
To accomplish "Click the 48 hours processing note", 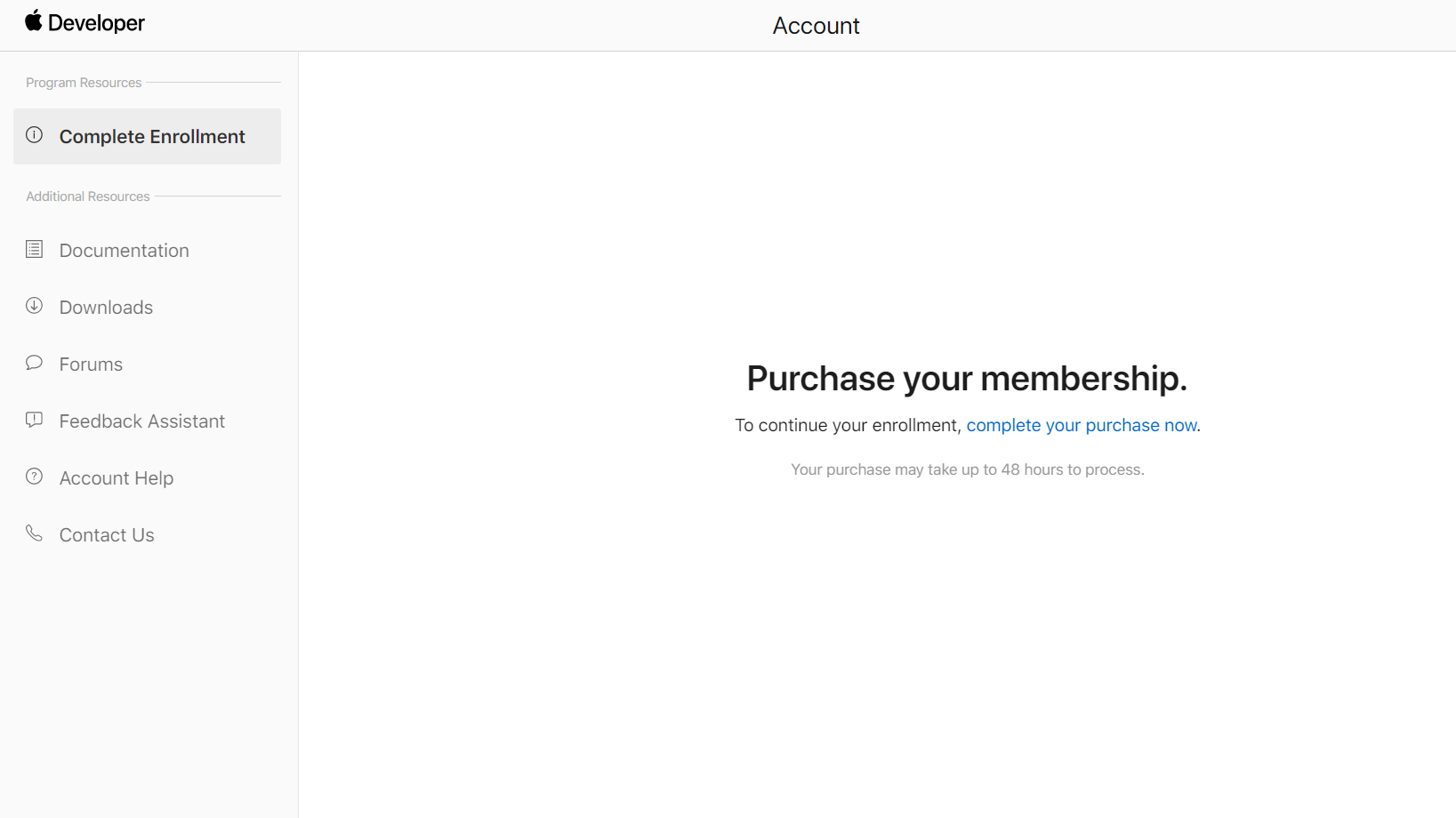I will pos(967,469).
